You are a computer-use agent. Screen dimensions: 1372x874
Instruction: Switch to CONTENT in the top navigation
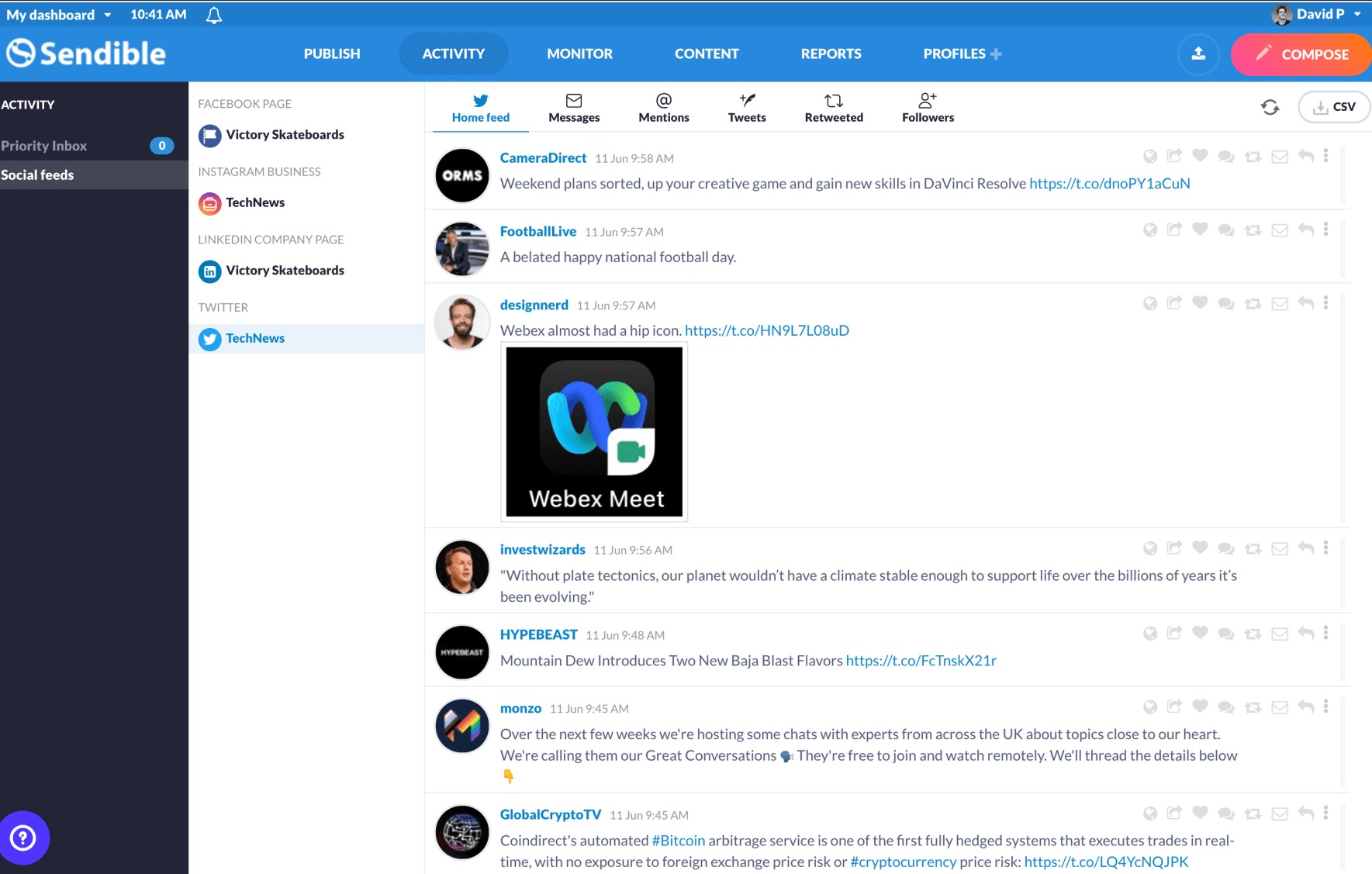[x=707, y=54]
